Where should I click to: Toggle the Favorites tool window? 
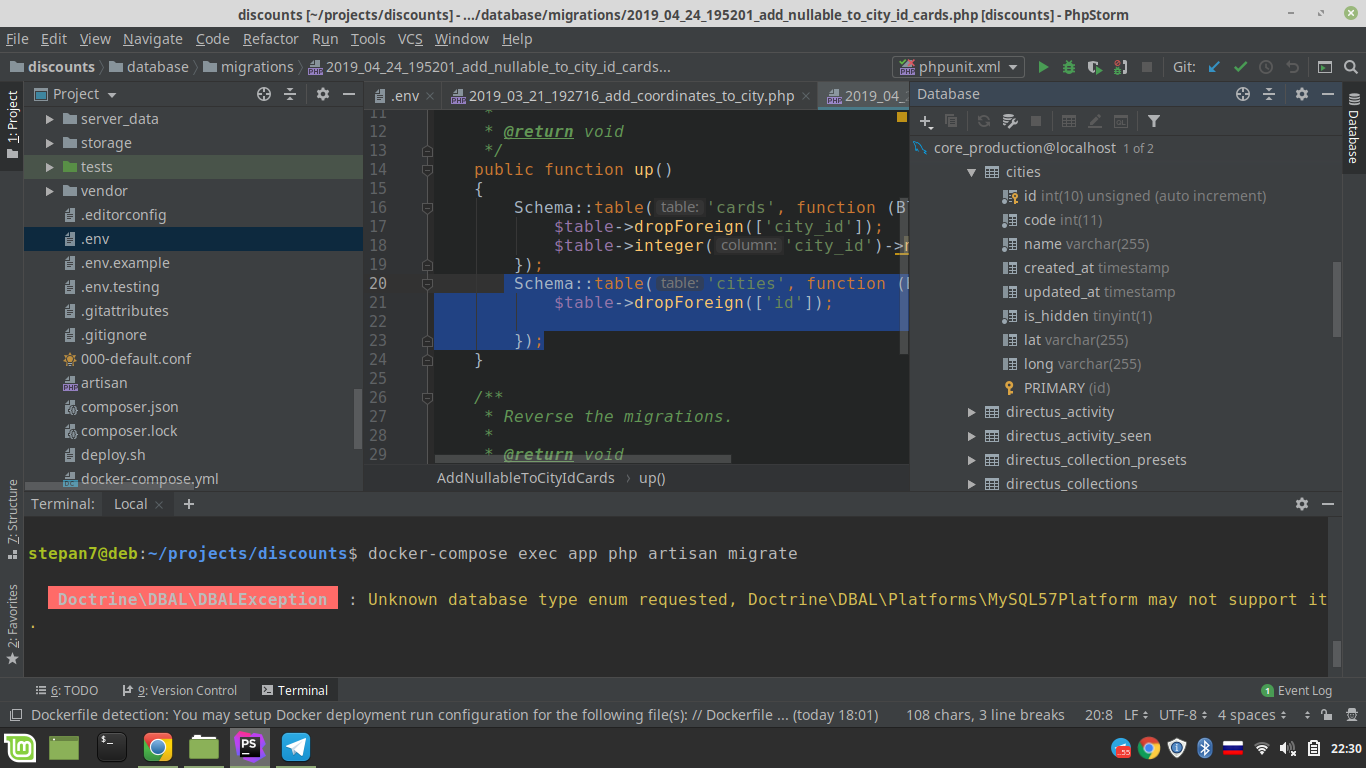point(12,624)
